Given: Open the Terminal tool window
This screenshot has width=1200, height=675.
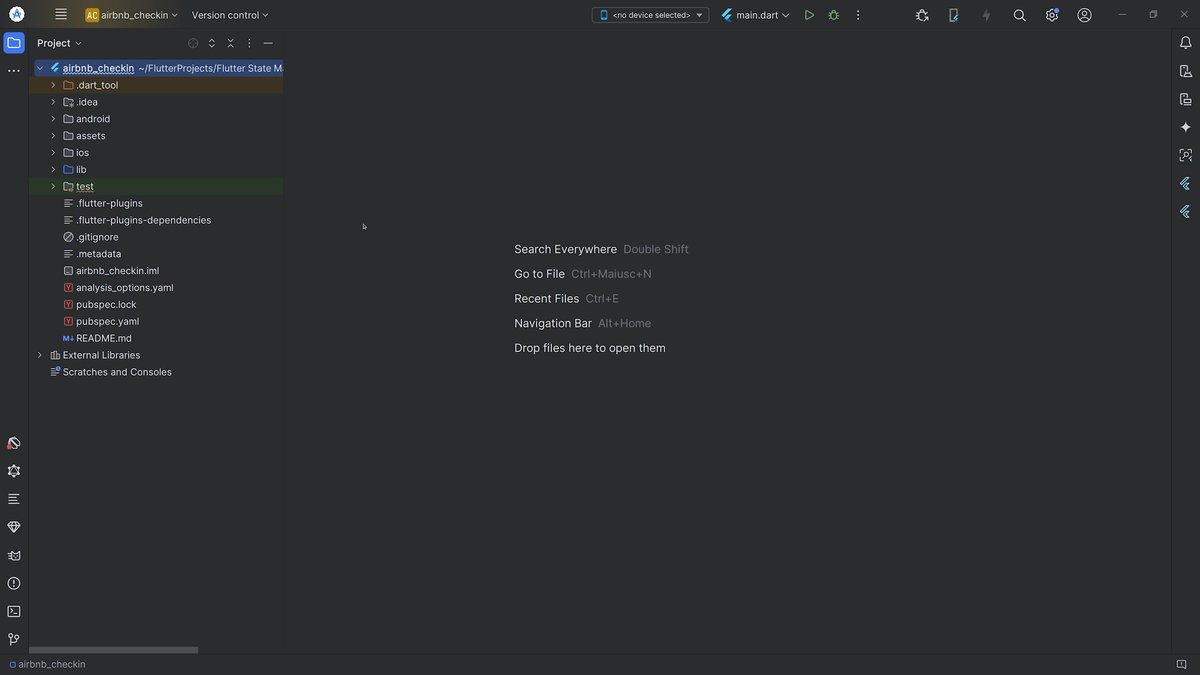Looking at the screenshot, I should (x=14, y=611).
